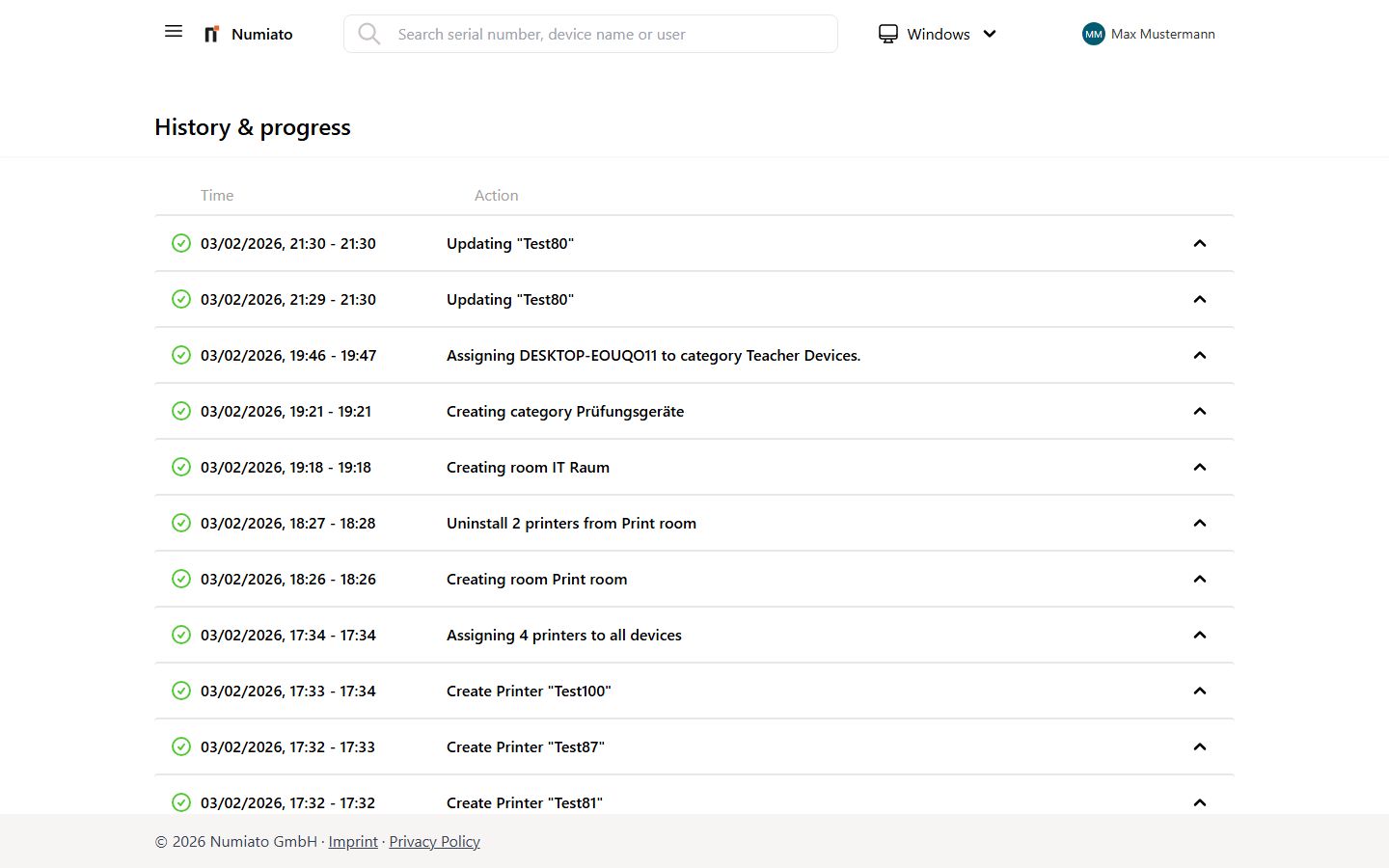This screenshot has height=868, width=1389.
Task: Click success check on "Create Printer Test81"
Action: [181, 801]
